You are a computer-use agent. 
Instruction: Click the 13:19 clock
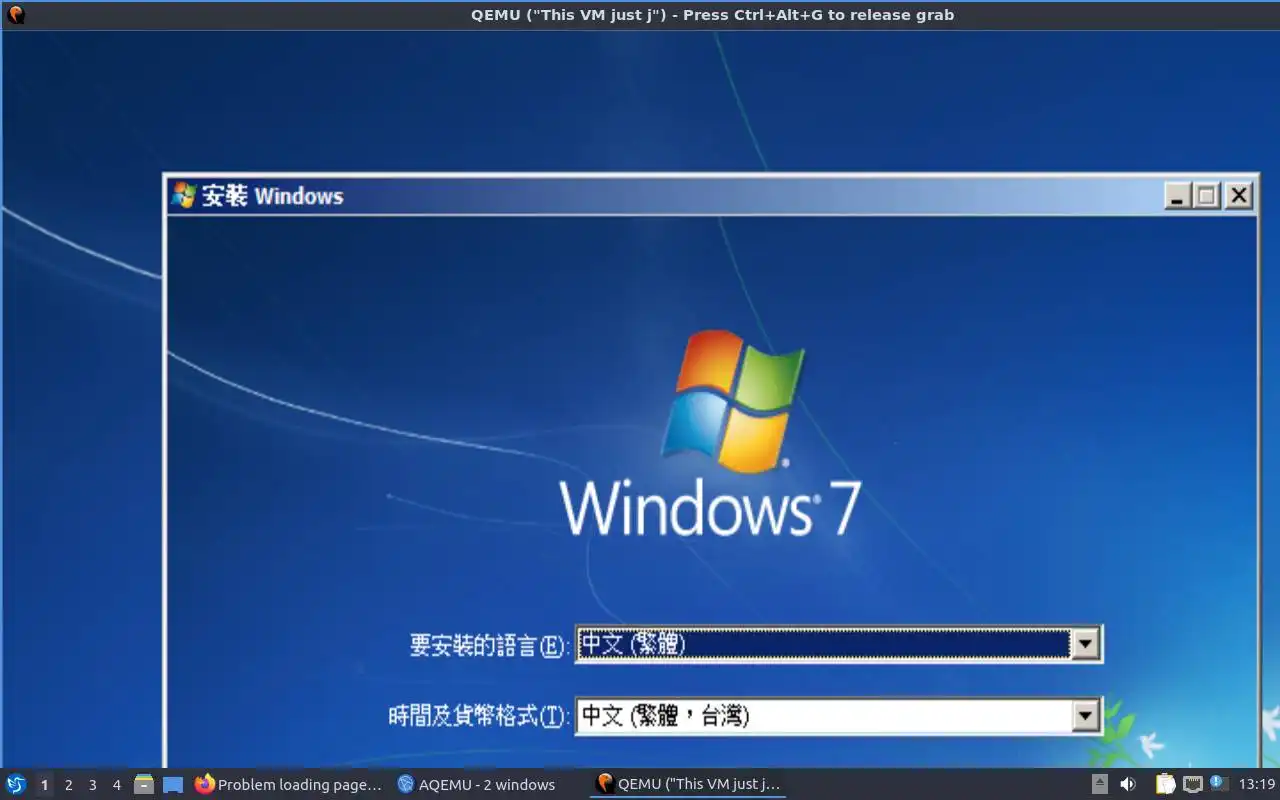pos(1256,785)
